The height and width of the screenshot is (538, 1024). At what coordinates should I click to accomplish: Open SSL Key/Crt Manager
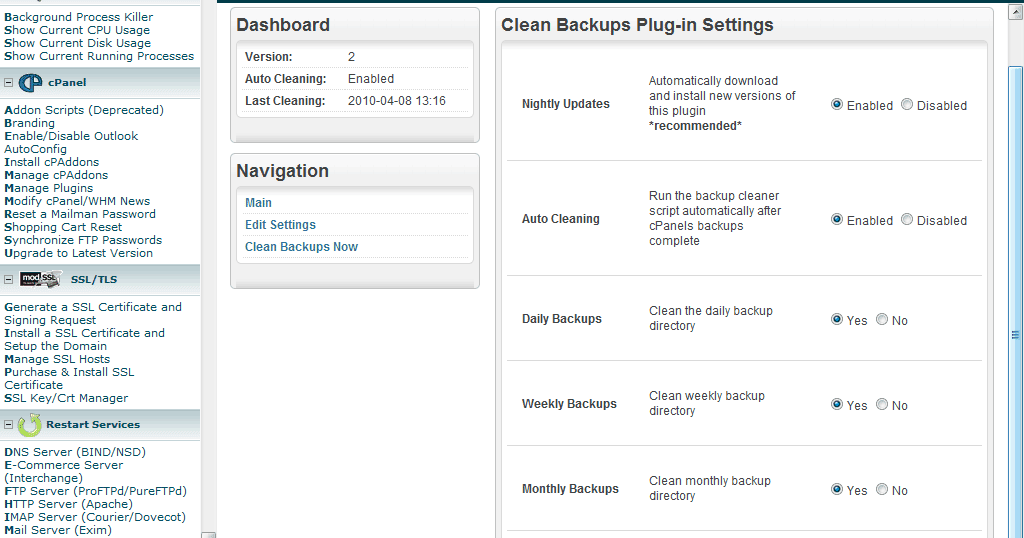point(66,399)
